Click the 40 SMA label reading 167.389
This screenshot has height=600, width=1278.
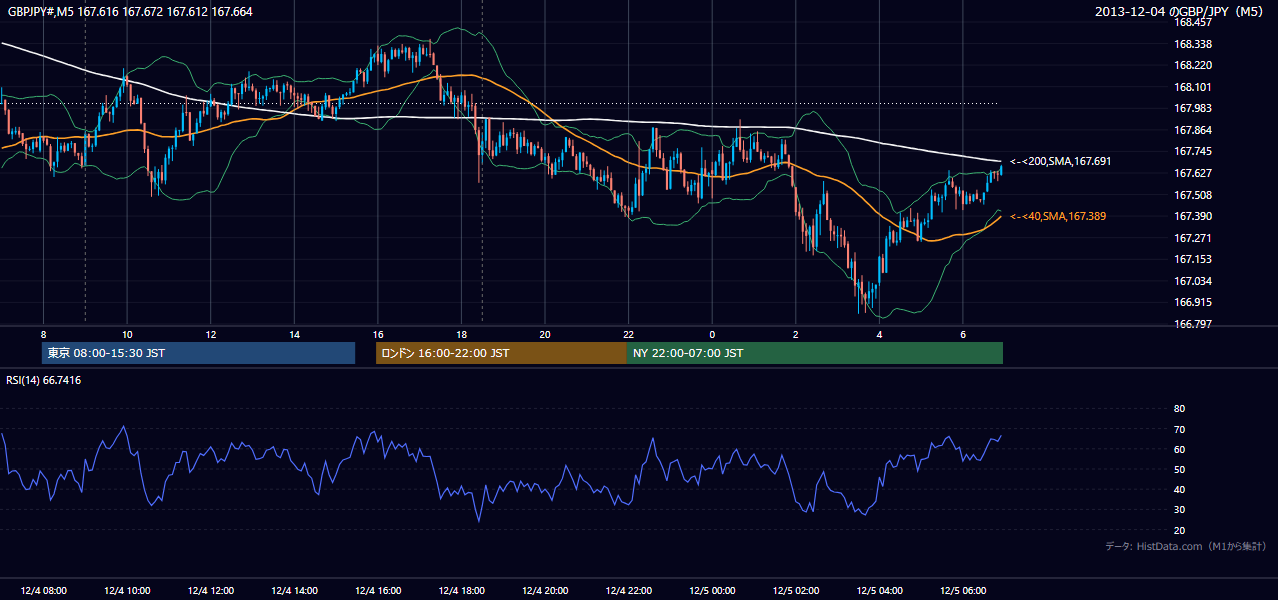1058,216
